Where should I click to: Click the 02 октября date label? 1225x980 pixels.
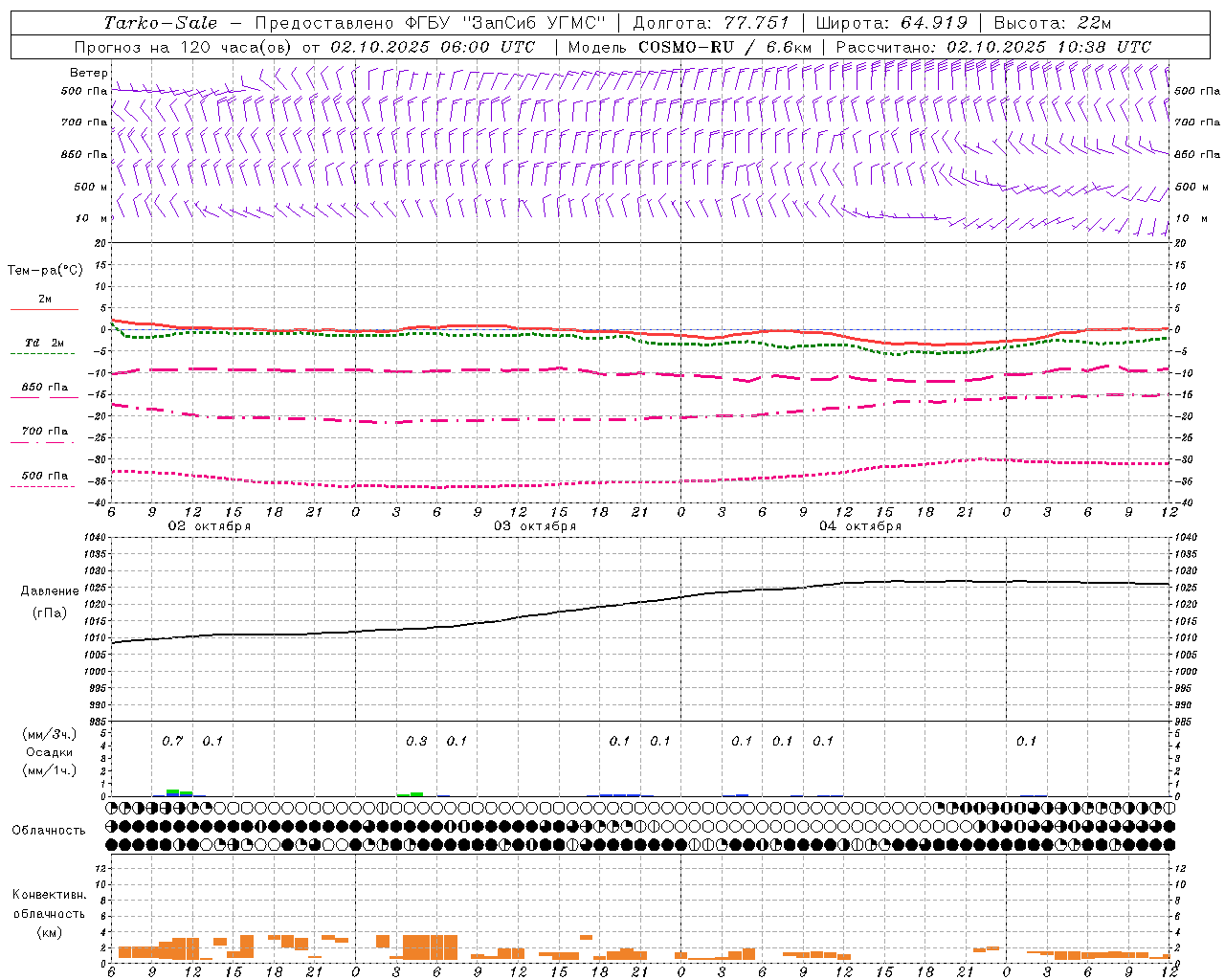click(210, 526)
